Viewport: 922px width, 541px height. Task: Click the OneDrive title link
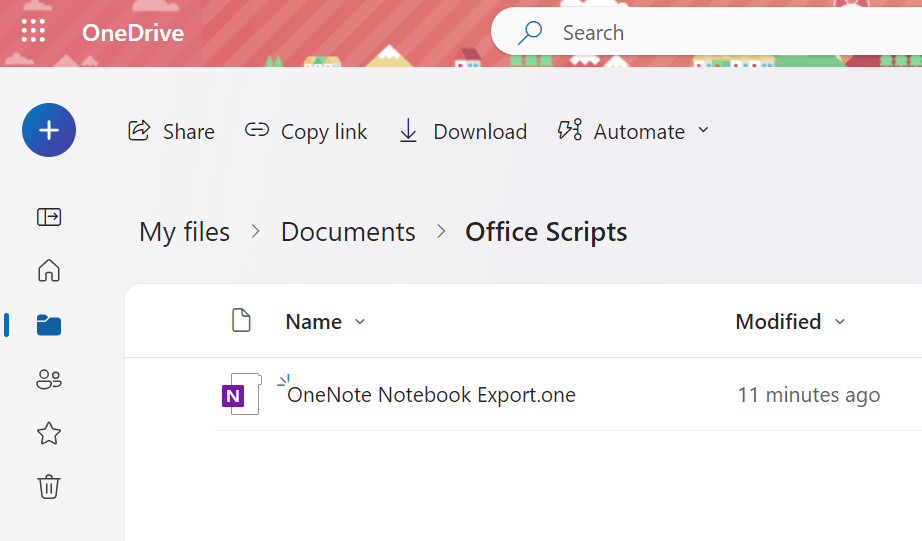tap(133, 33)
